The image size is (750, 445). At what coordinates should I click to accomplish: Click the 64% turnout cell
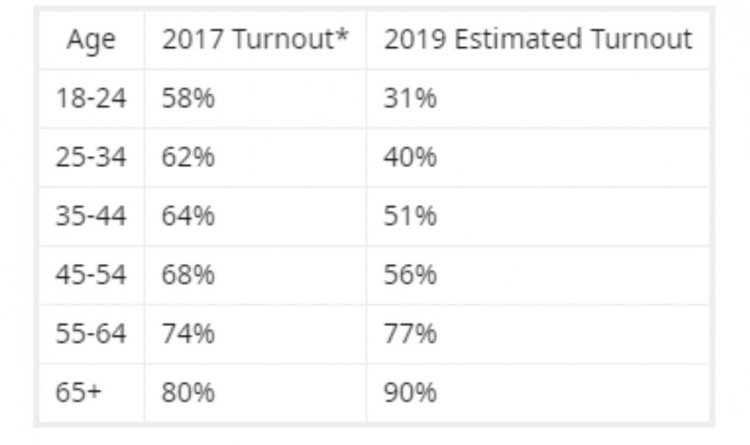(x=188, y=217)
